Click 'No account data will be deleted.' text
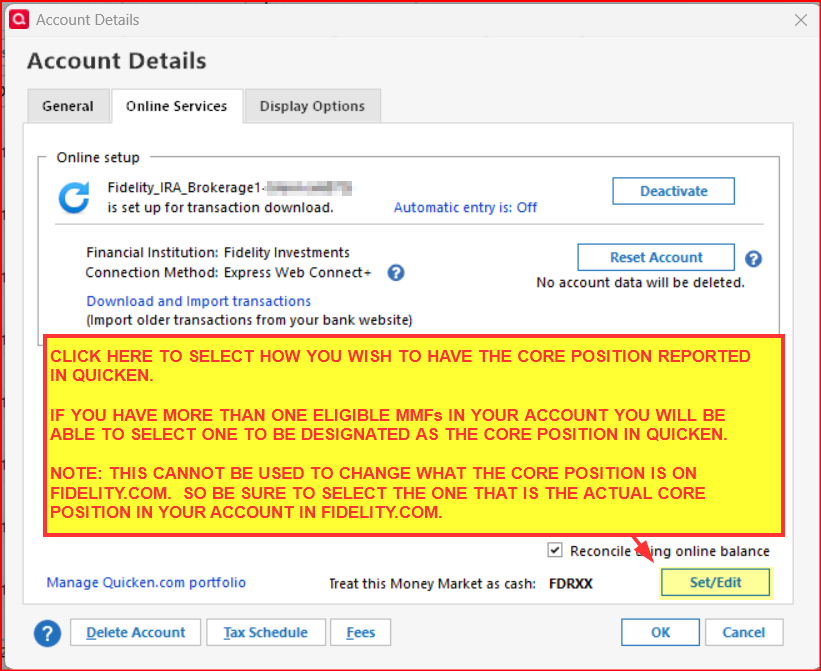The height and width of the screenshot is (671, 821). click(640, 283)
